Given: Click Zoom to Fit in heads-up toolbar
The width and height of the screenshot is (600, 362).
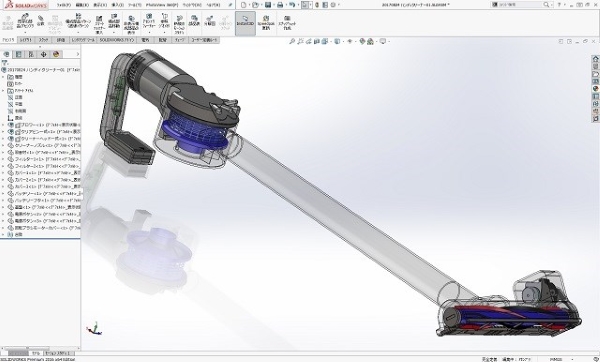Looking at the screenshot, I should (x=292, y=41).
